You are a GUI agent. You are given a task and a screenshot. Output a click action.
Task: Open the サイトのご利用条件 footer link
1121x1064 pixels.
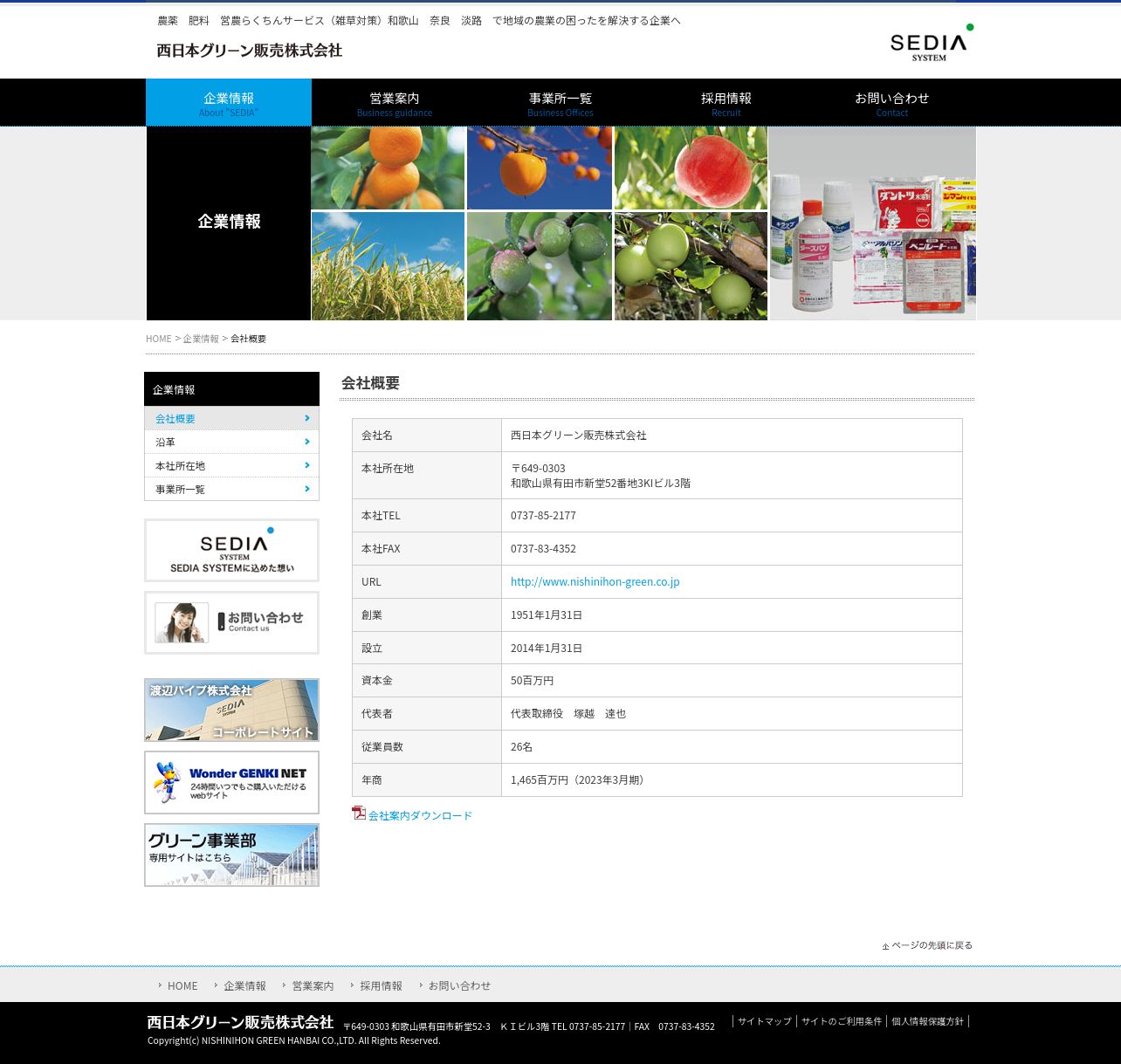click(842, 1021)
